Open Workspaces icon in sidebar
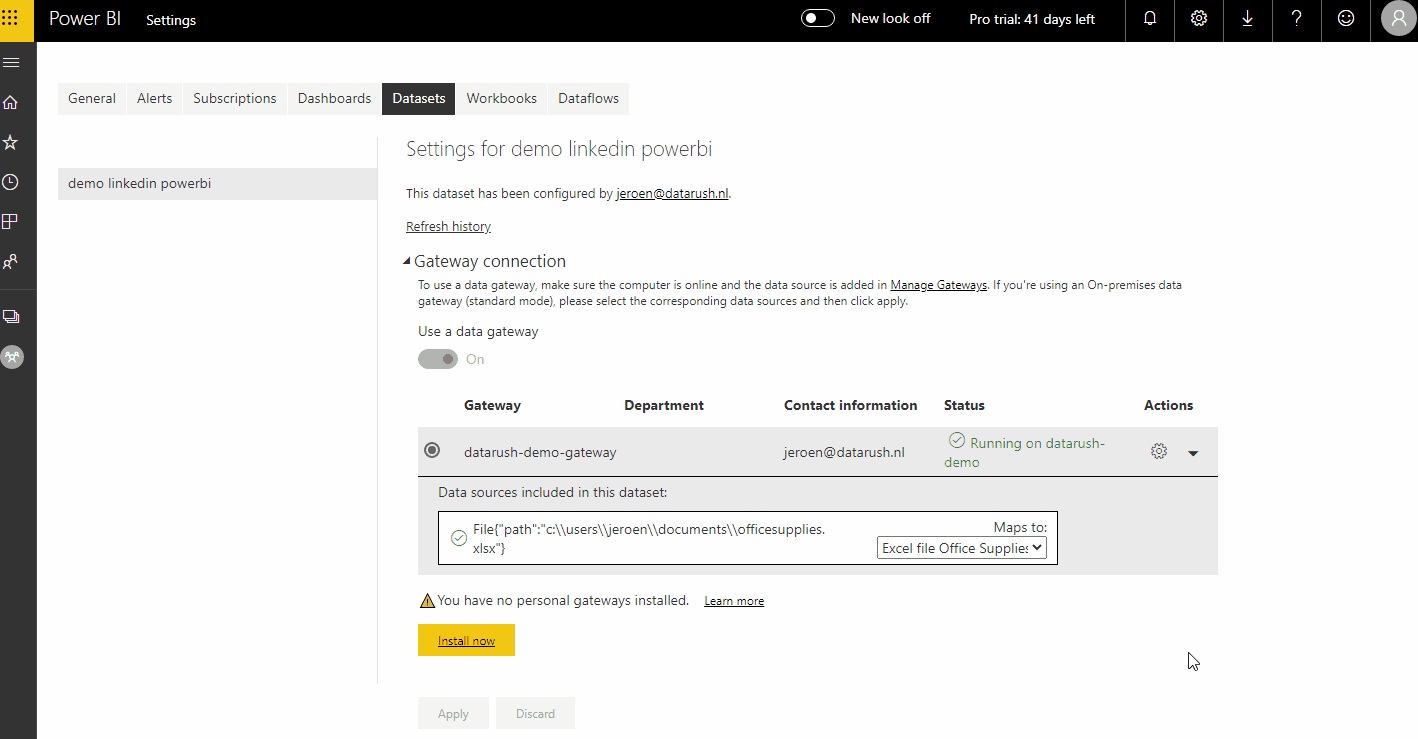This screenshot has width=1418, height=739. 11,316
